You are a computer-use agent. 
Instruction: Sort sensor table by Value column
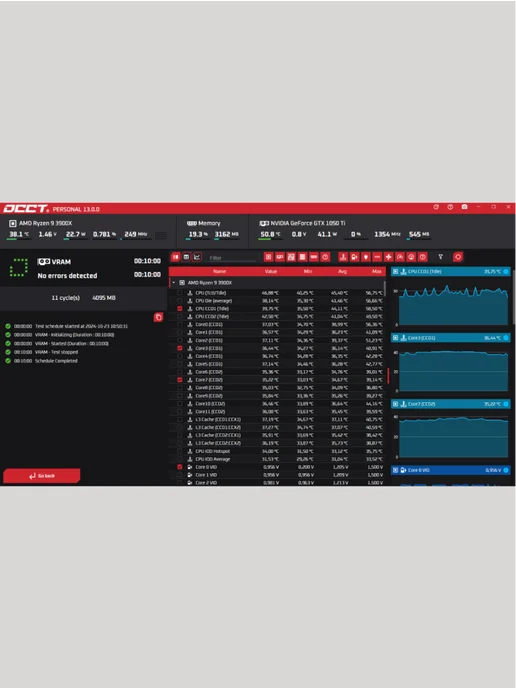(x=271, y=272)
